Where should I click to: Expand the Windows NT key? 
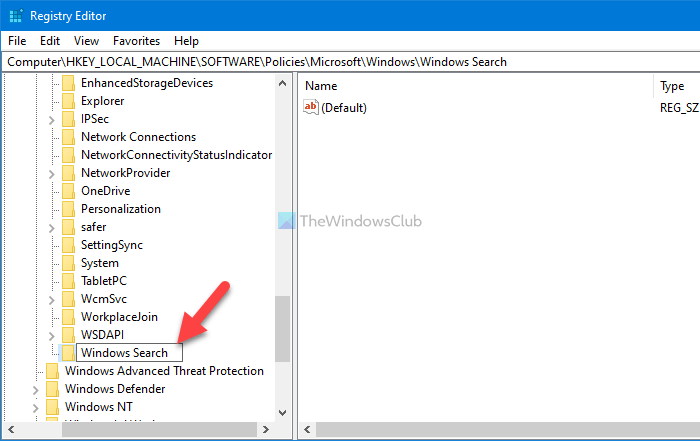coord(35,408)
